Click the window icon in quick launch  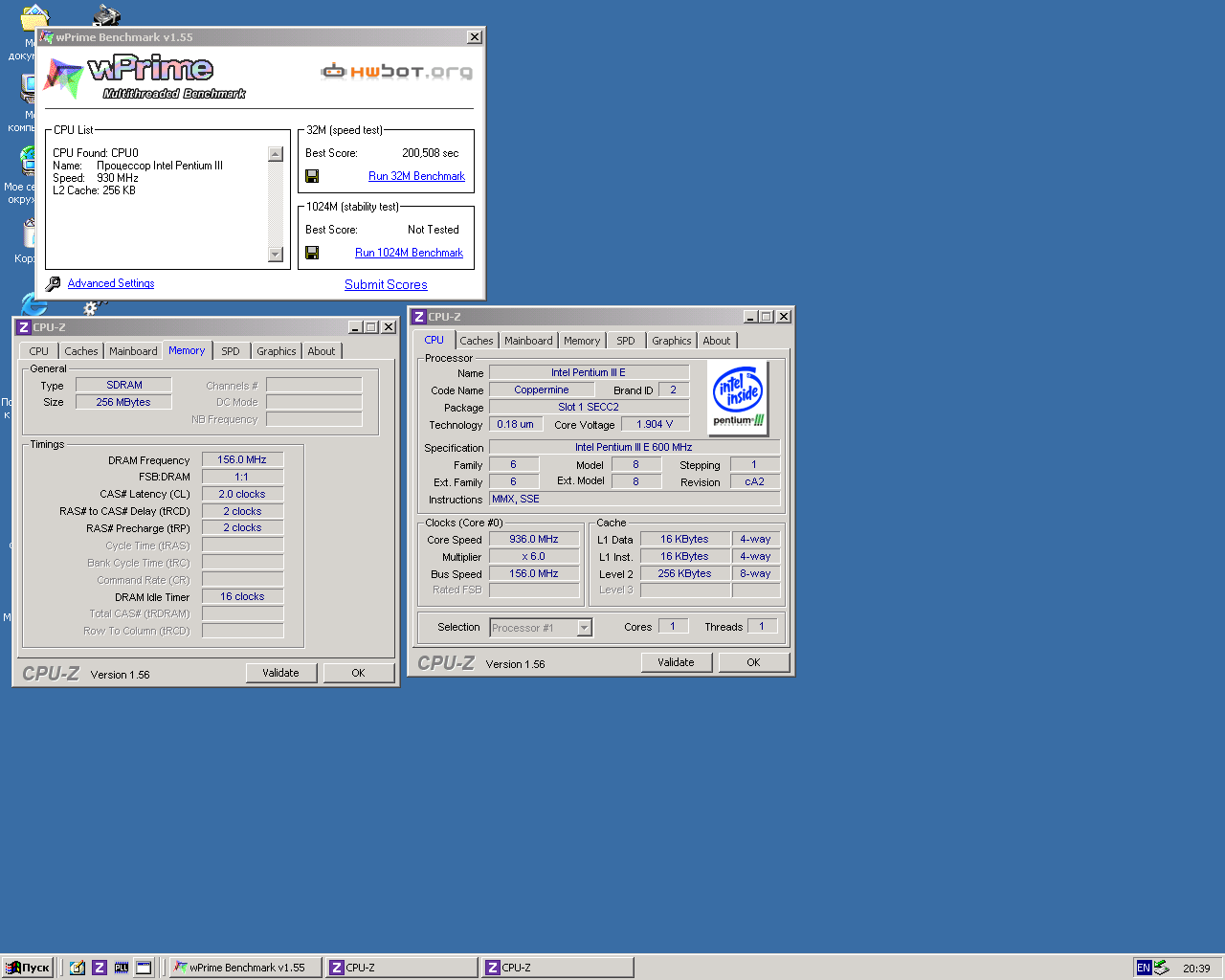[x=144, y=968]
